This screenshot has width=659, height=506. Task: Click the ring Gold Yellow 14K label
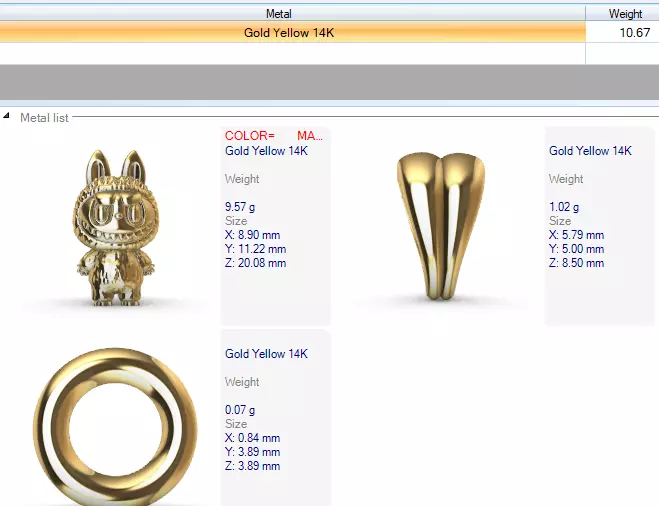click(x=266, y=354)
